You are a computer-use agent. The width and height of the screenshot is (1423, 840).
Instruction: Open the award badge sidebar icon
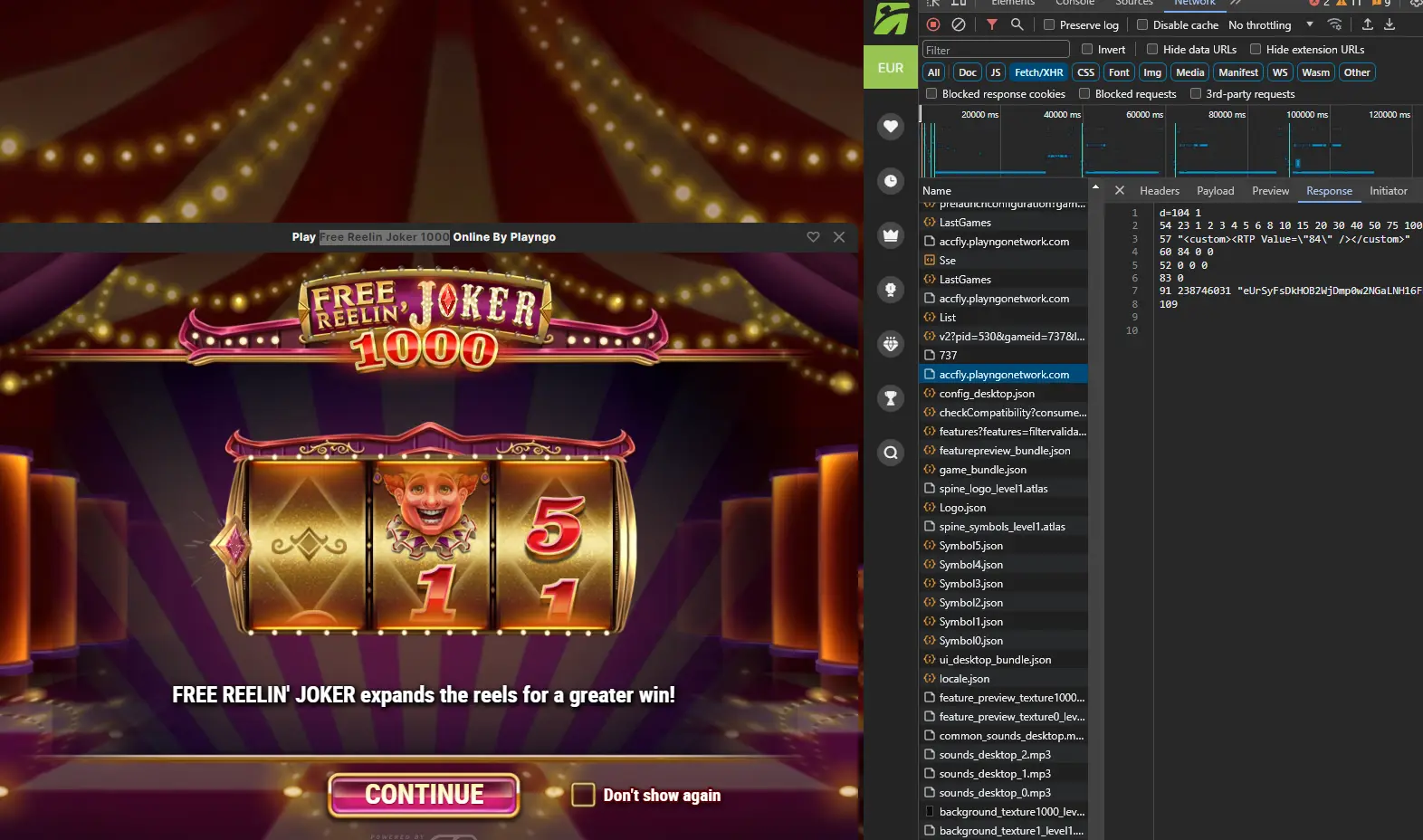[x=891, y=290]
